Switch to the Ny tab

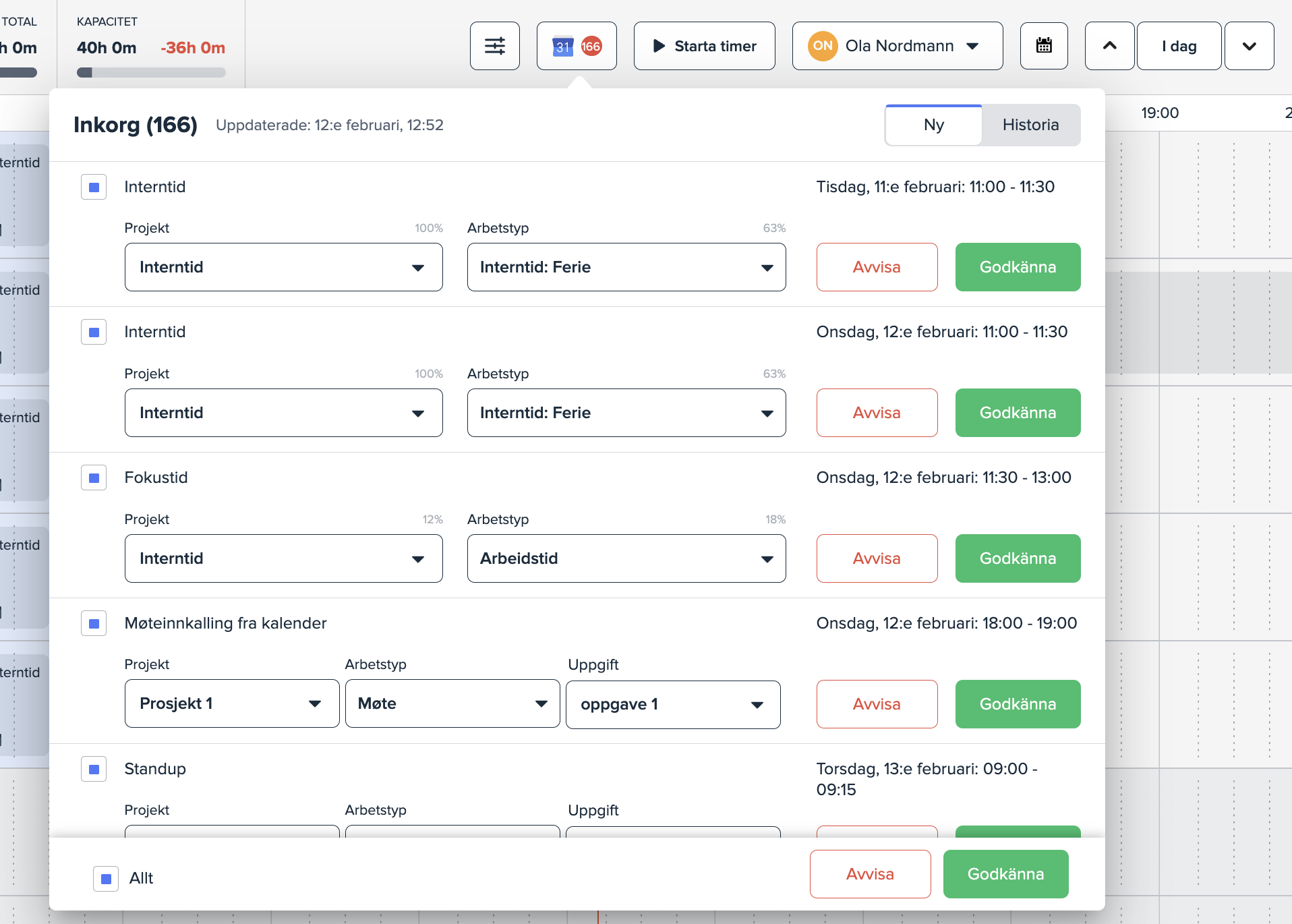pos(934,125)
